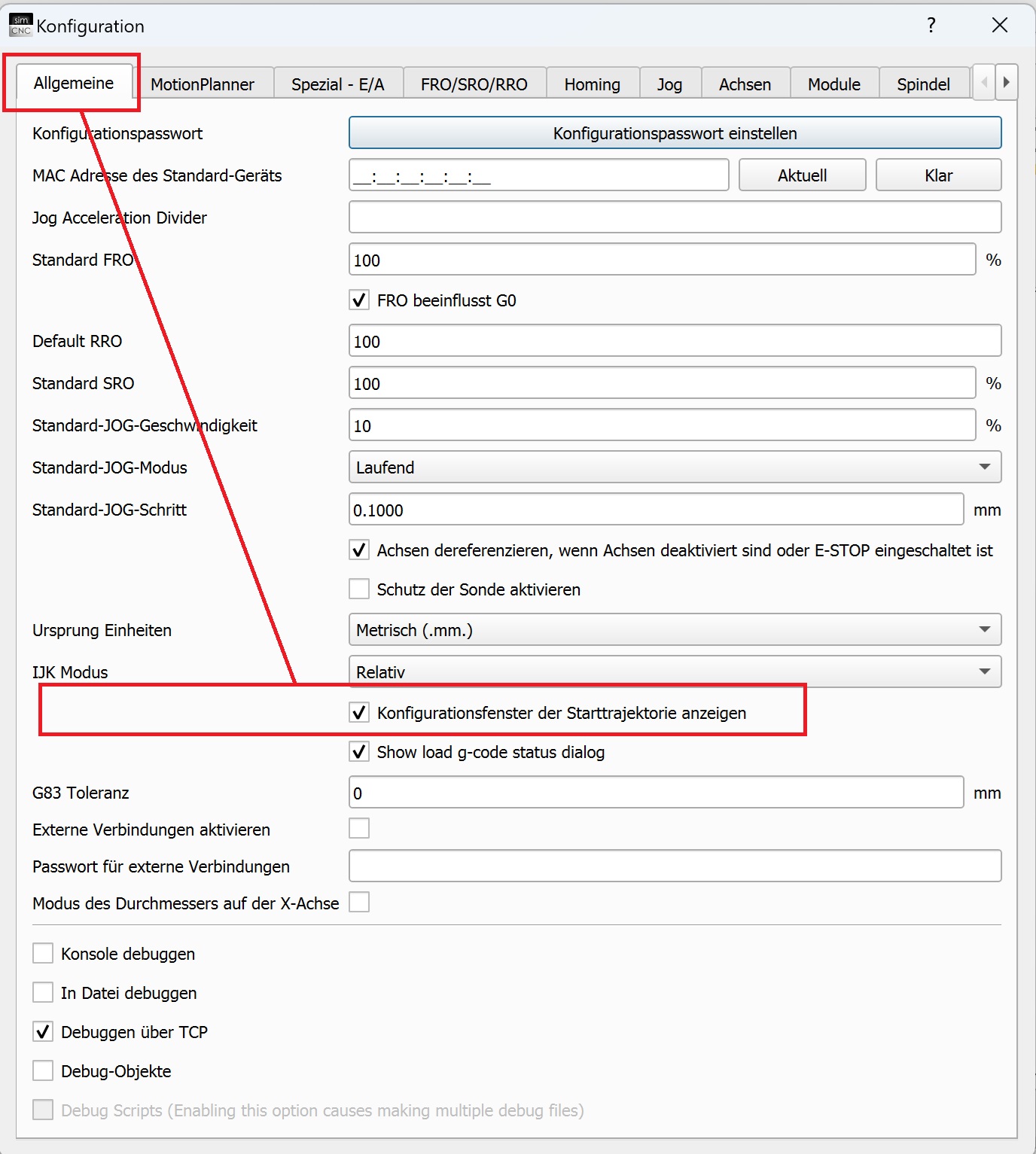Select the Module tab
This screenshot has height=1154, width=1036.
pyautogui.click(x=834, y=84)
